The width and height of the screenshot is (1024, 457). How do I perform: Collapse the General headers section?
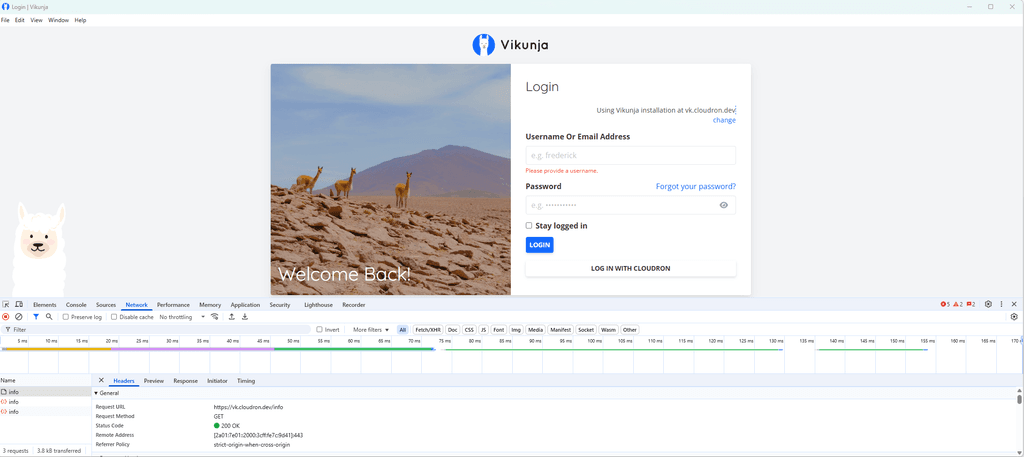coord(97,393)
